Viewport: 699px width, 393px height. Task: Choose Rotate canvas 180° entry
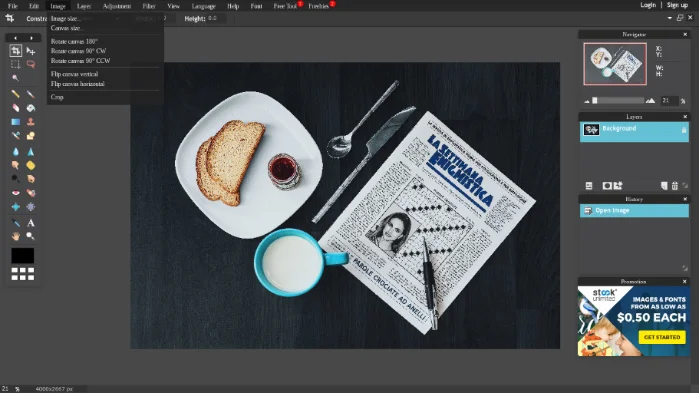[x=74, y=41]
